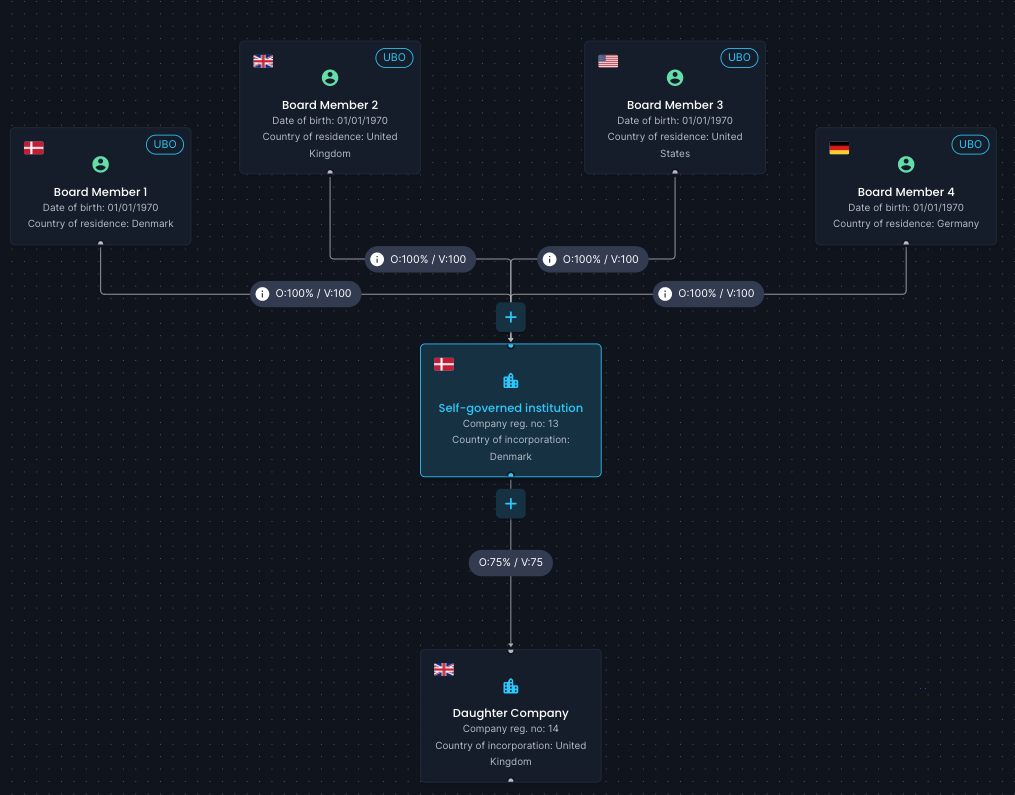Open the Self-governed institution title link
1015x795 pixels.
click(511, 408)
